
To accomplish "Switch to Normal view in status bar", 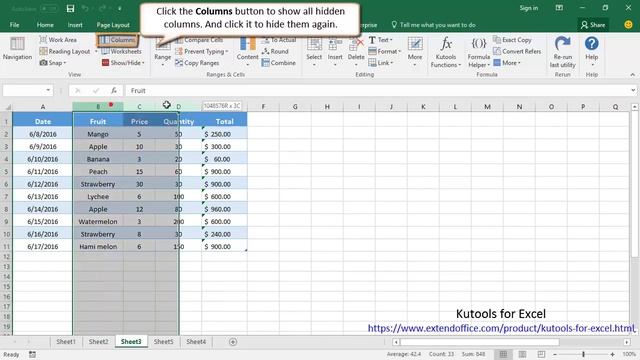I will [503, 354].
